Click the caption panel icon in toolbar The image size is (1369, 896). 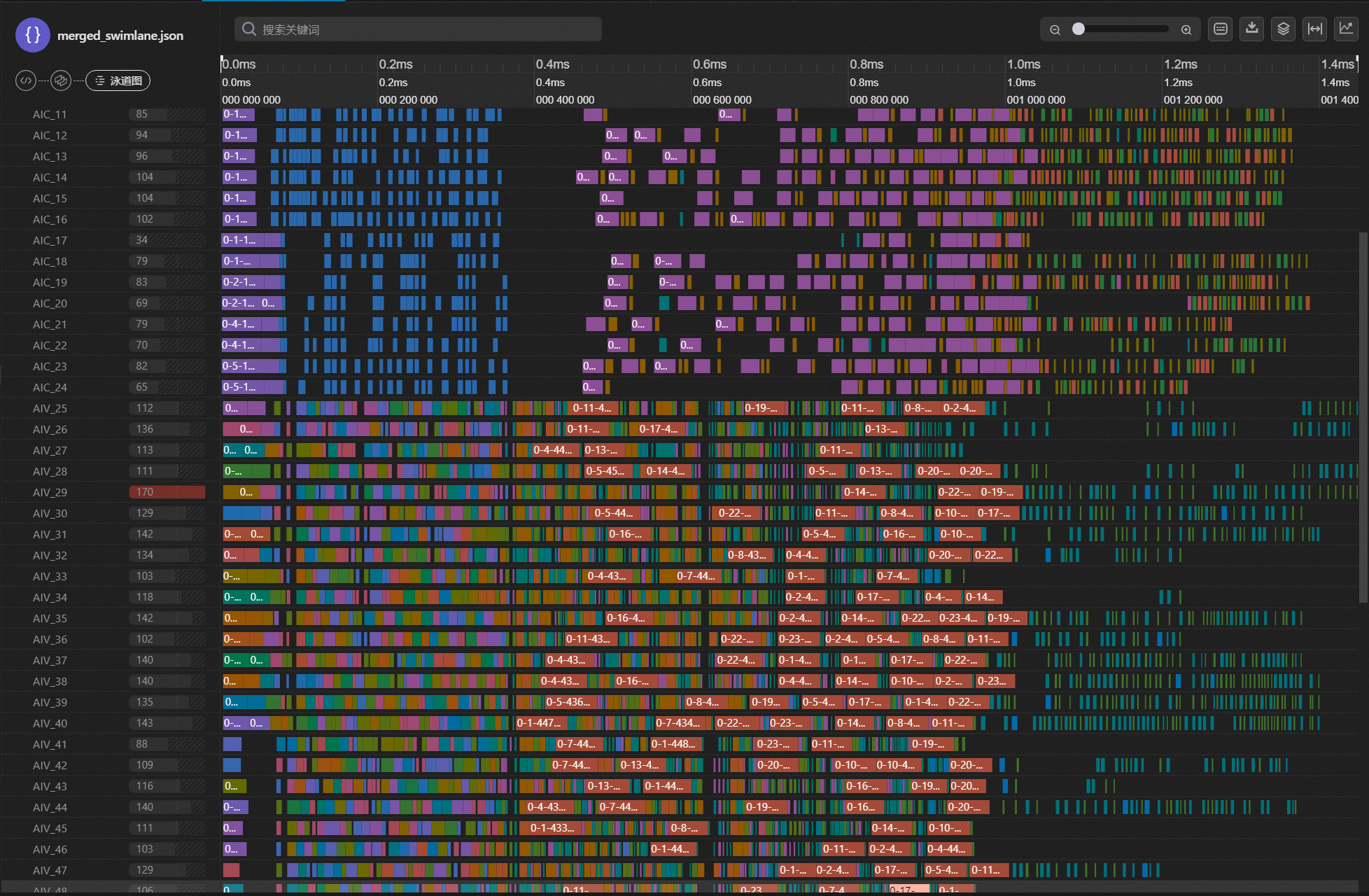[x=1220, y=29]
